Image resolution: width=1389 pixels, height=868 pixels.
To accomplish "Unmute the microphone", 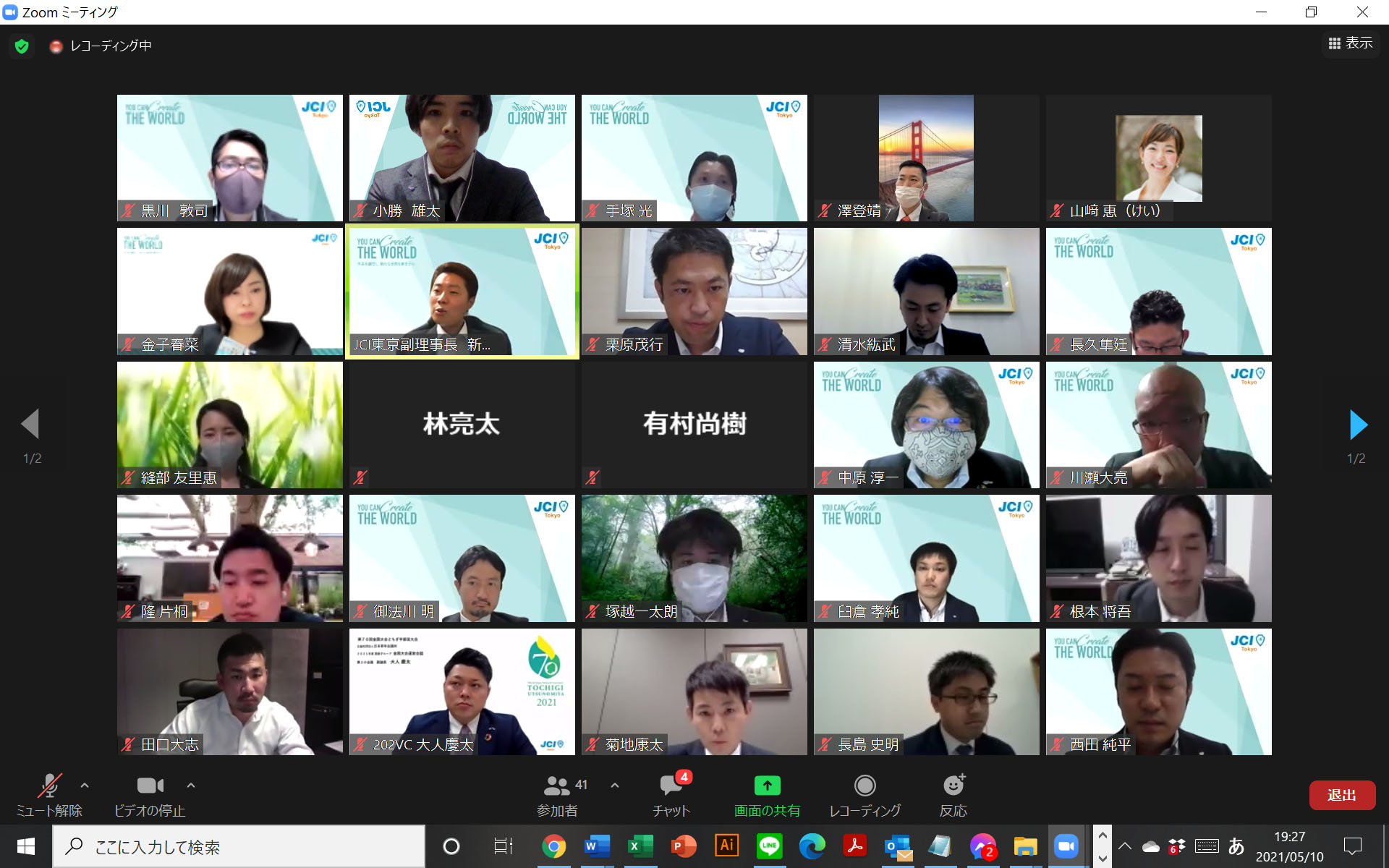I will pos(49,786).
